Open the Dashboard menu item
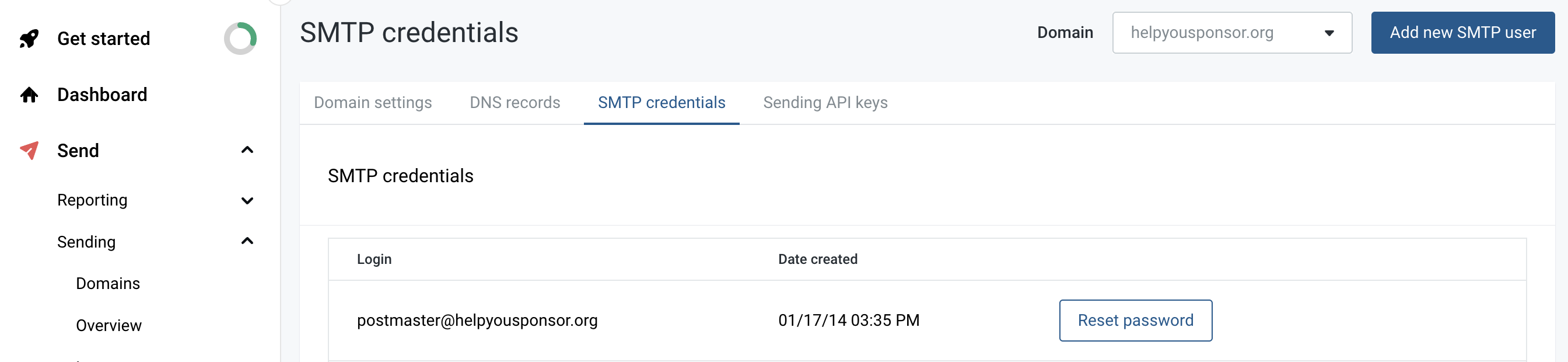 click(101, 95)
